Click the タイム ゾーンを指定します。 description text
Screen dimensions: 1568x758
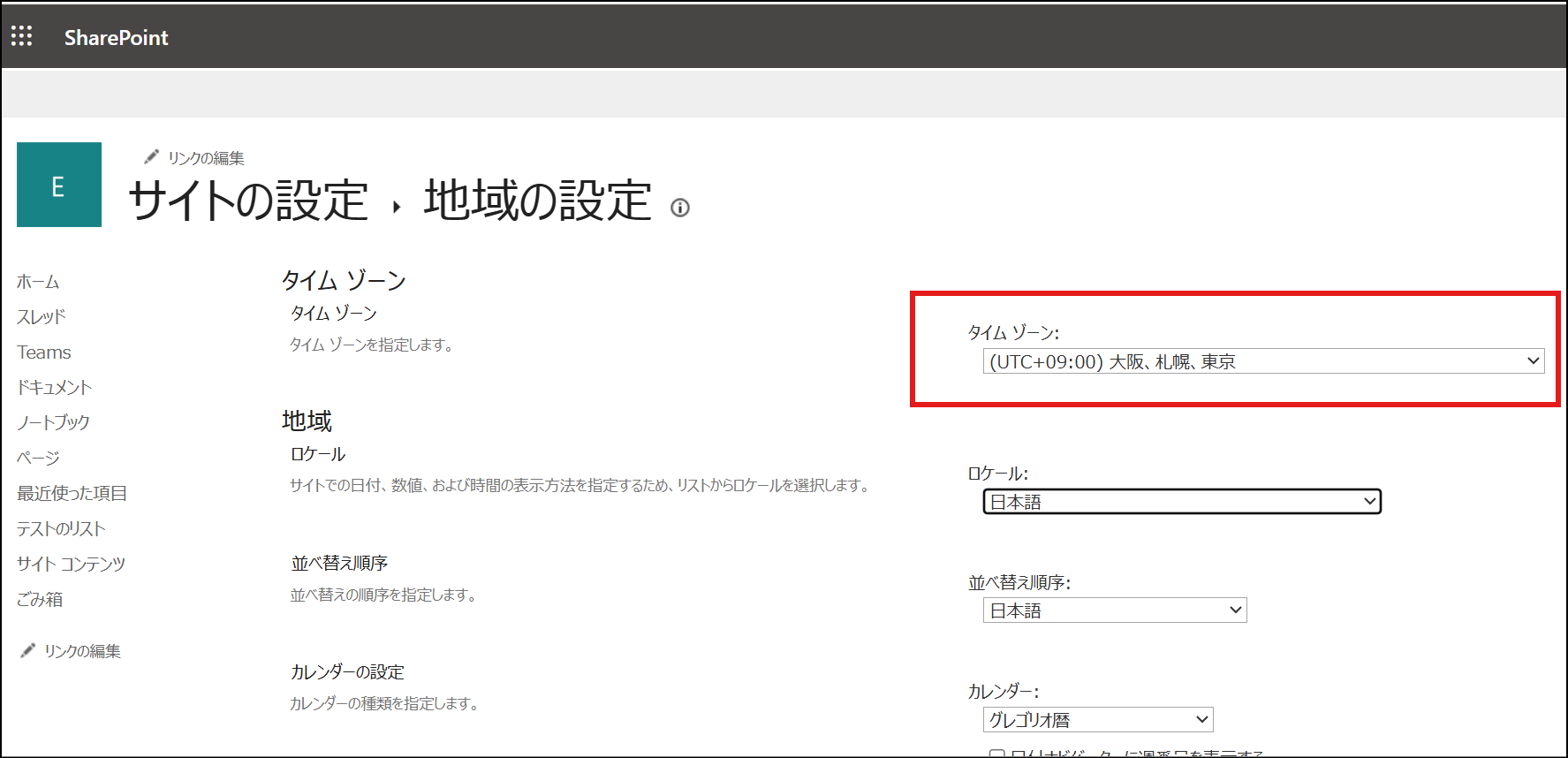point(372,345)
